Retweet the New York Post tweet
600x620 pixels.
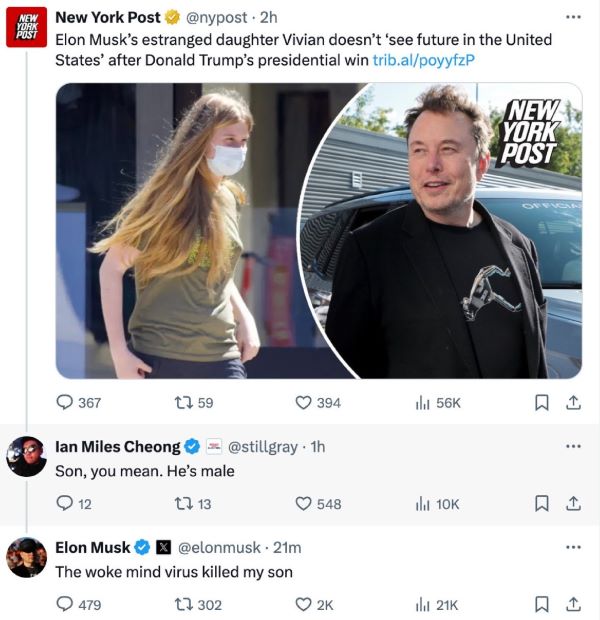pyautogui.click(x=183, y=403)
